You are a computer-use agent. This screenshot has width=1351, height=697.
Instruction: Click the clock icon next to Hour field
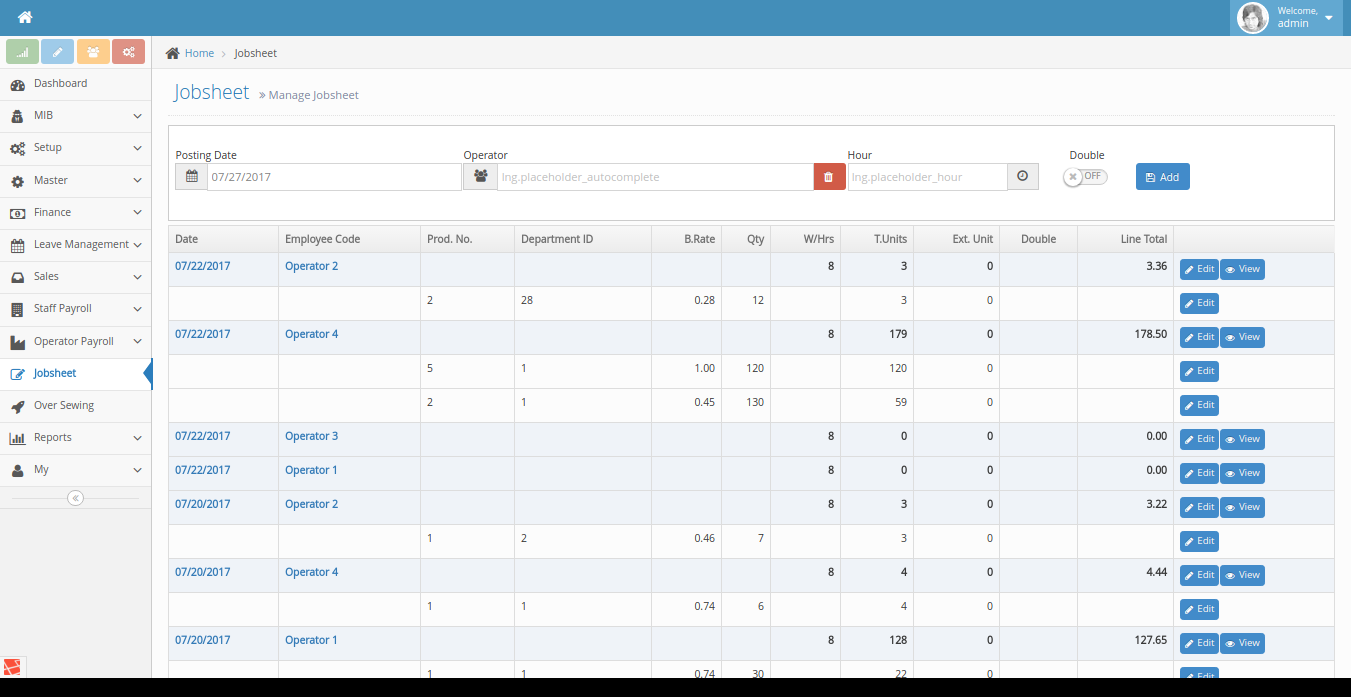[1022, 177]
